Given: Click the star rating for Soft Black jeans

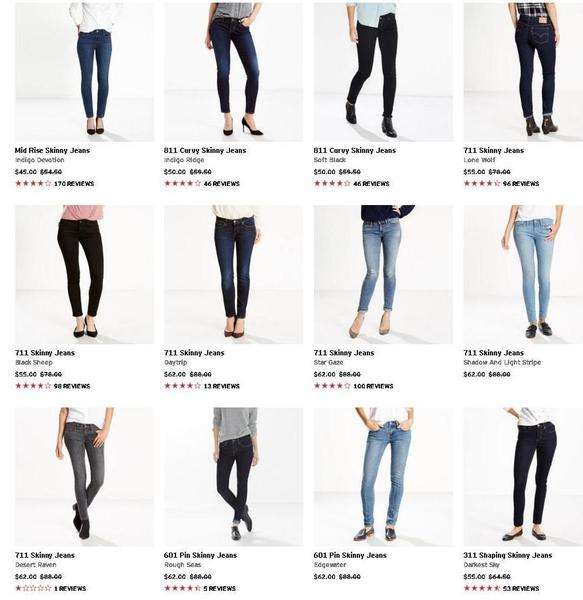Looking at the screenshot, I should click(x=332, y=183).
